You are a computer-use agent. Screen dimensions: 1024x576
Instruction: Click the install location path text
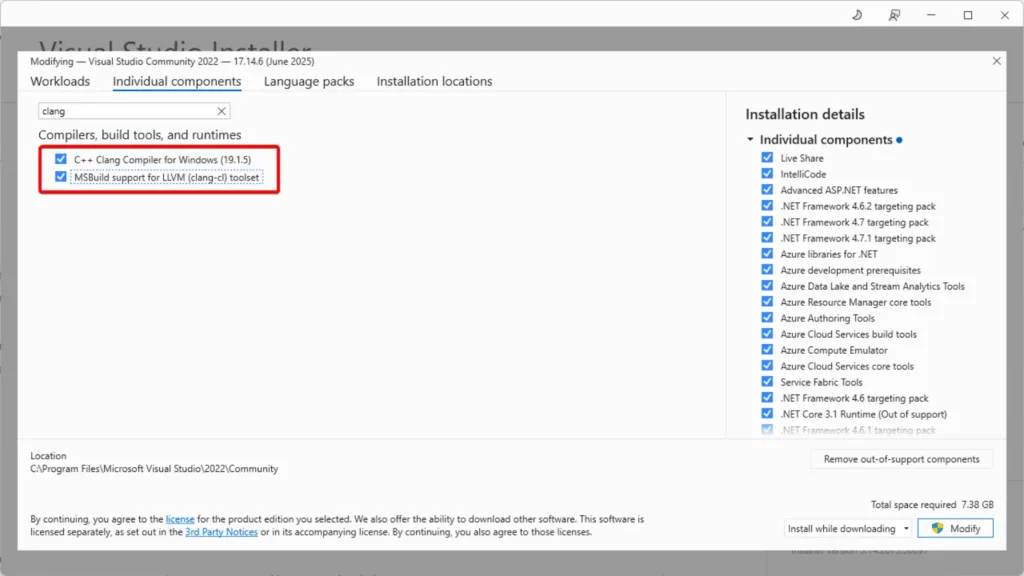pos(154,469)
